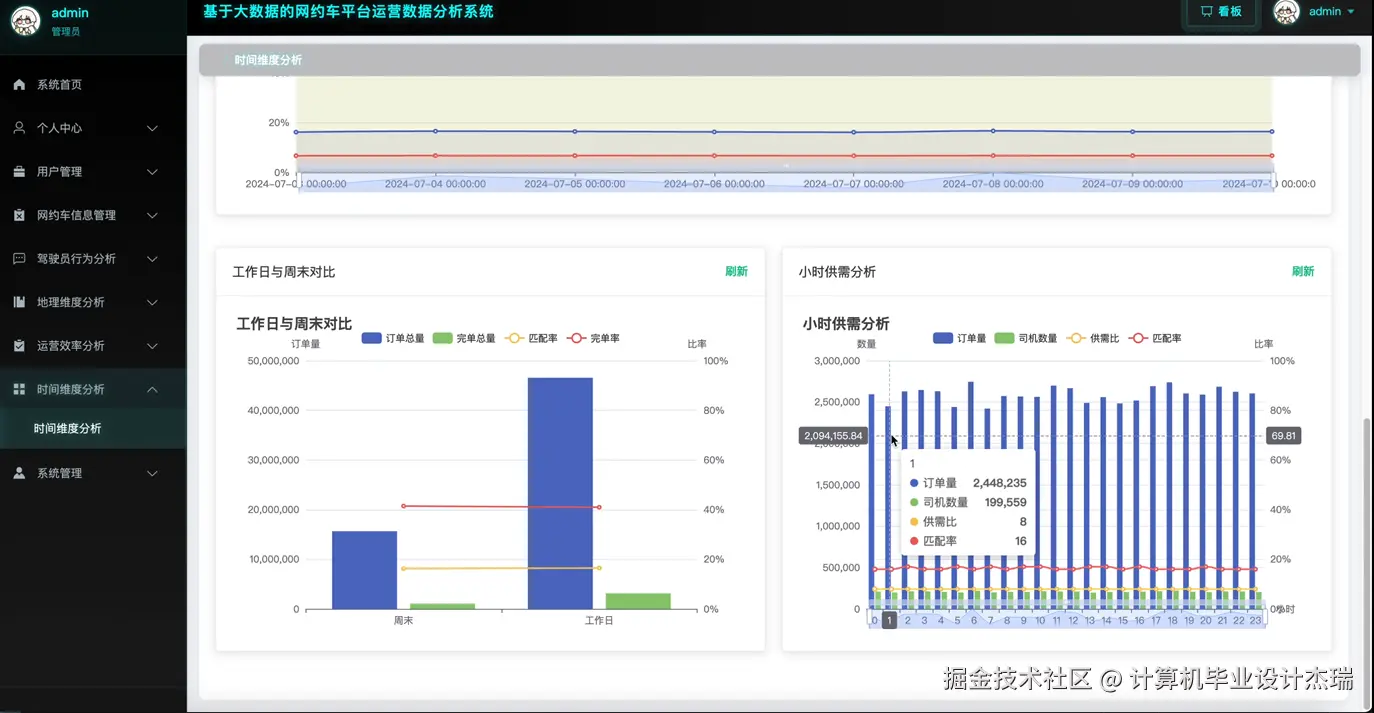Viewport: 1374px width, 713px height.
Task: Click the 小时供需分析 chart title
Action: coord(846,324)
